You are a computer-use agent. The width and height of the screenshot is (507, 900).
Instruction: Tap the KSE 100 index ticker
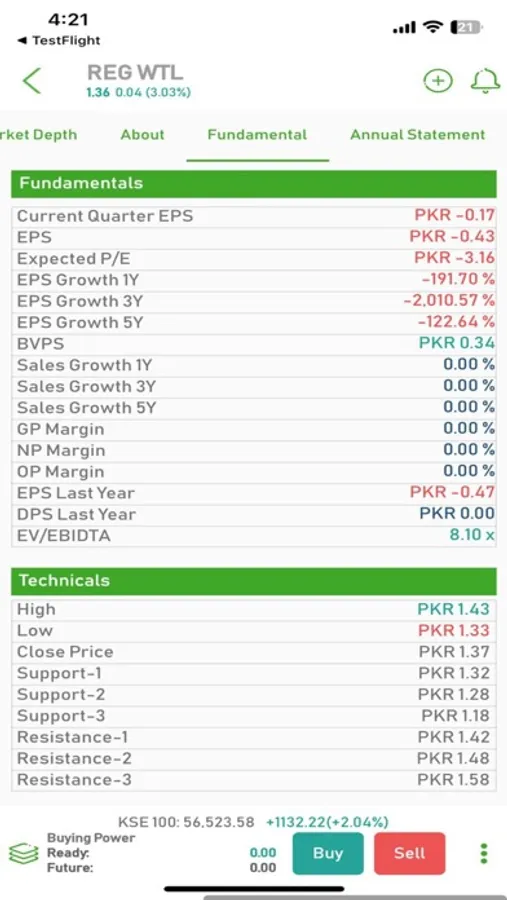(x=253, y=822)
